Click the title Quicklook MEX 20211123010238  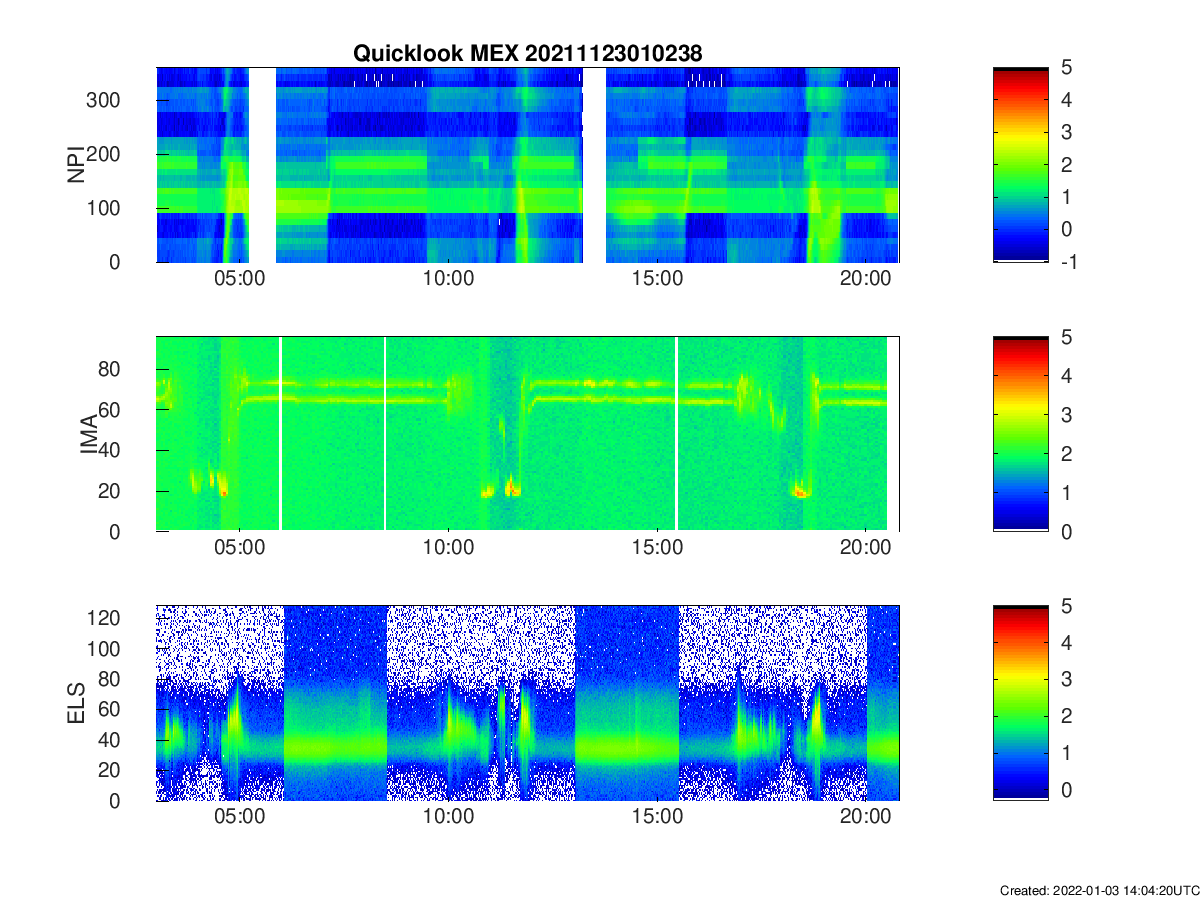[x=527, y=54]
